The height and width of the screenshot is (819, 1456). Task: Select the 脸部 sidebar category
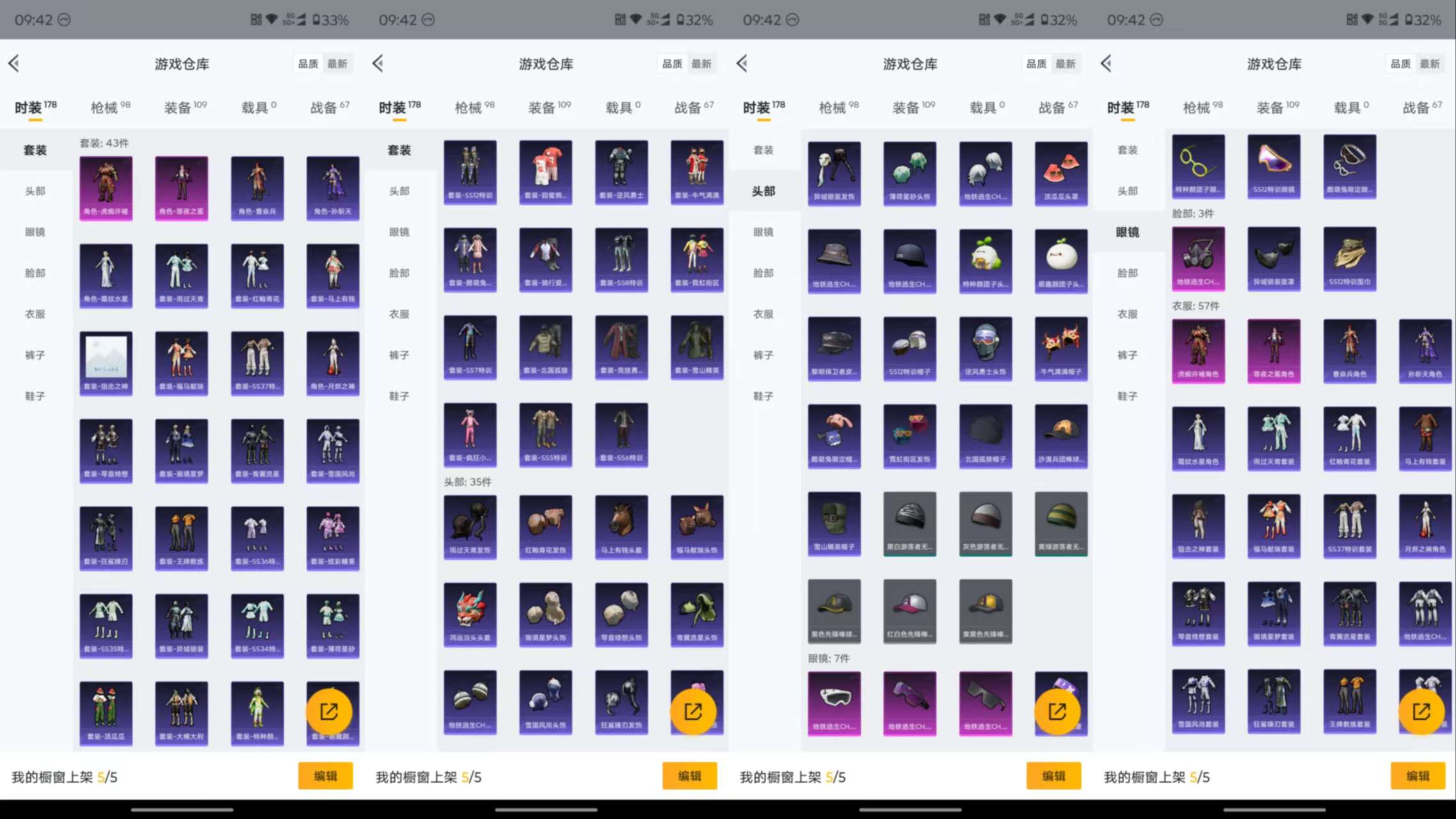[35, 273]
